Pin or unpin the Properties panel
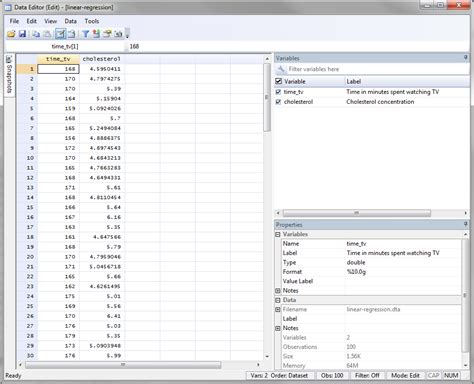474x384 pixels. [466, 224]
